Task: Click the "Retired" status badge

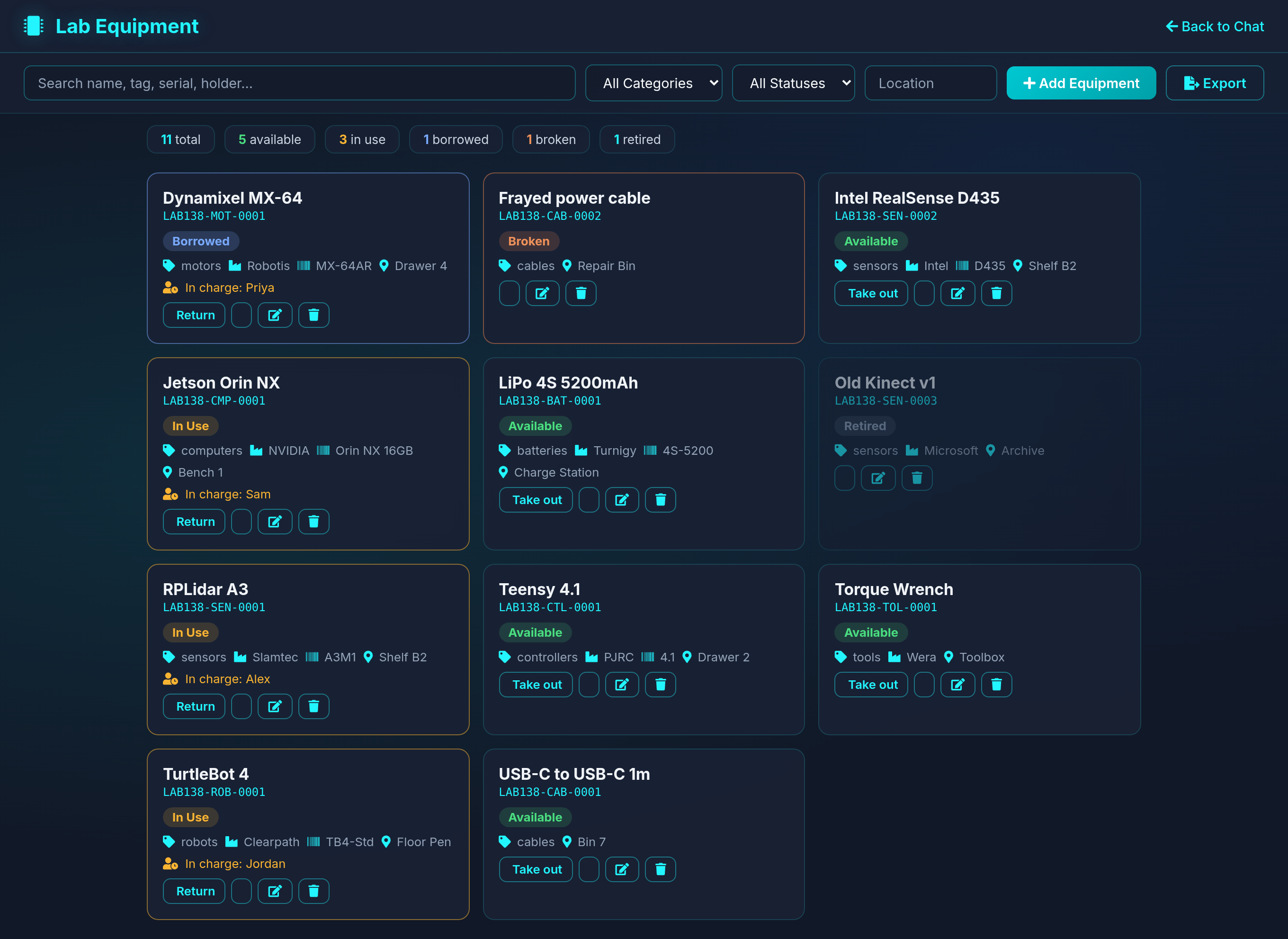Action: point(865,426)
